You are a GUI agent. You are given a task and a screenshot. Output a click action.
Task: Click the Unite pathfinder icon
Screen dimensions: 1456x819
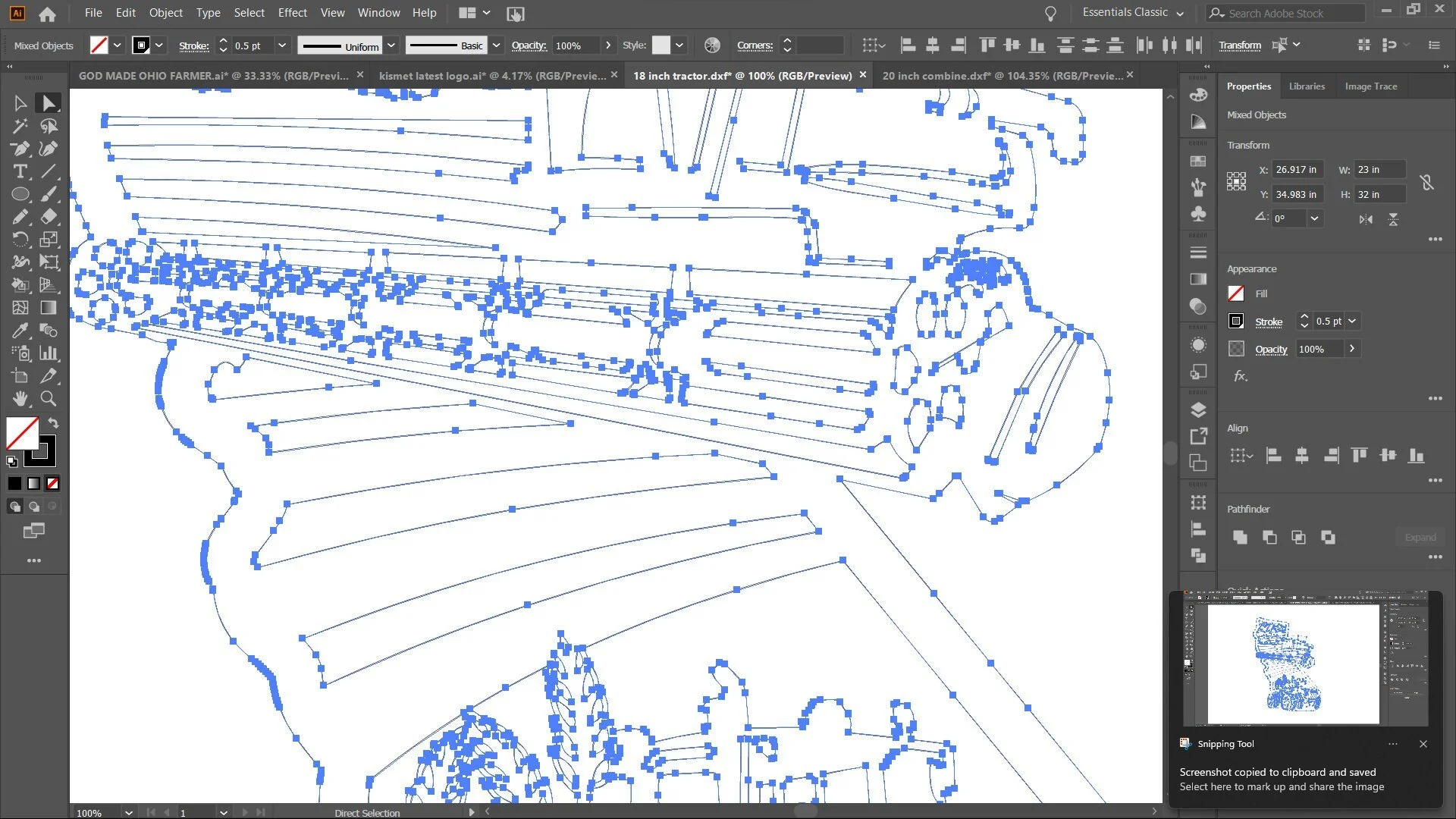[x=1240, y=538]
